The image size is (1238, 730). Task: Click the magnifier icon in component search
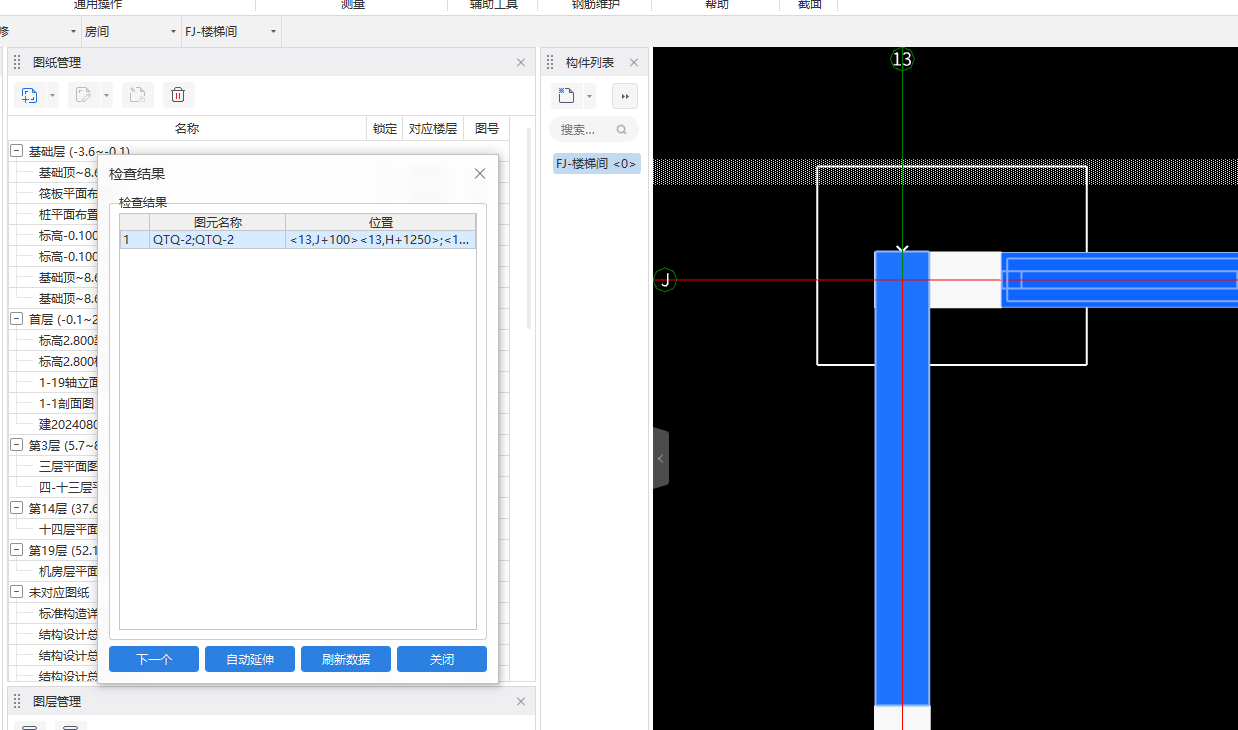pyautogui.click(x=622, y=129)
